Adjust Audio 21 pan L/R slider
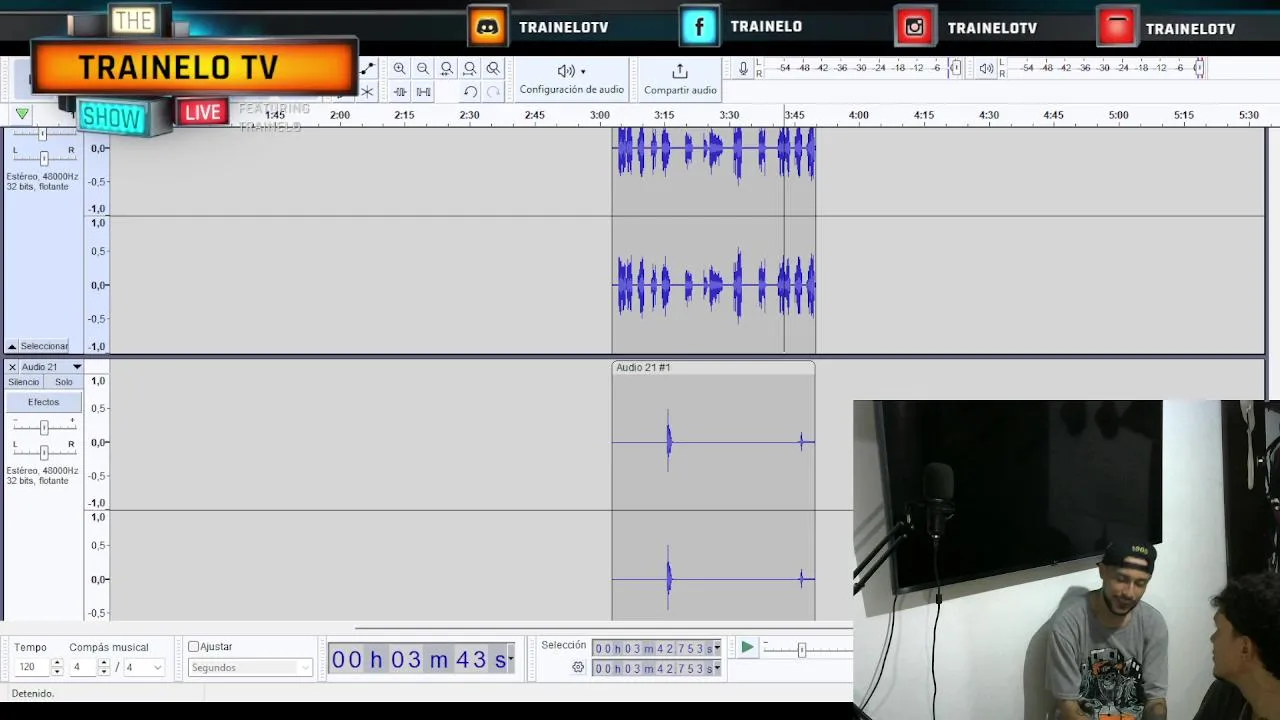This screenshot has width=1280, height=720. pyautogui.click(x=44, y=451)
